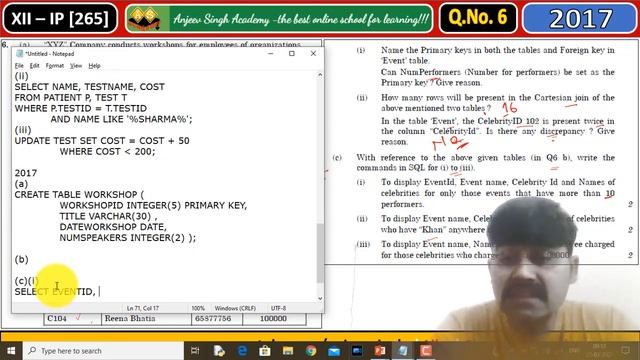Viewport: 640px width, 360px height.
Task: Click the '100%' zoom status entry
Action: (x=198, y=308)
